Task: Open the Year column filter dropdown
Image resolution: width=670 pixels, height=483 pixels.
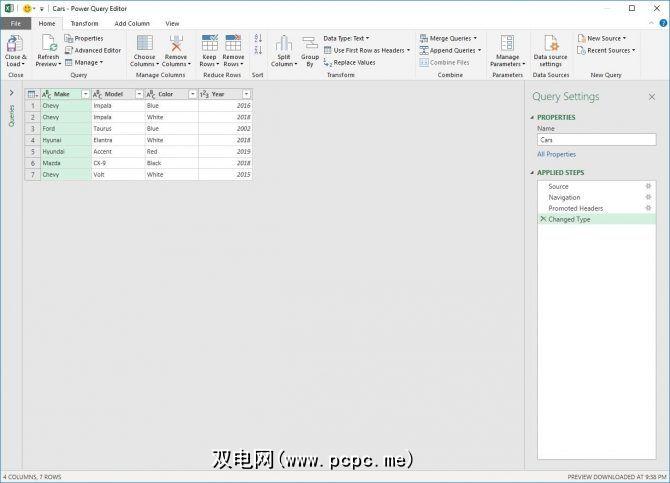Action: coord(246,94)
